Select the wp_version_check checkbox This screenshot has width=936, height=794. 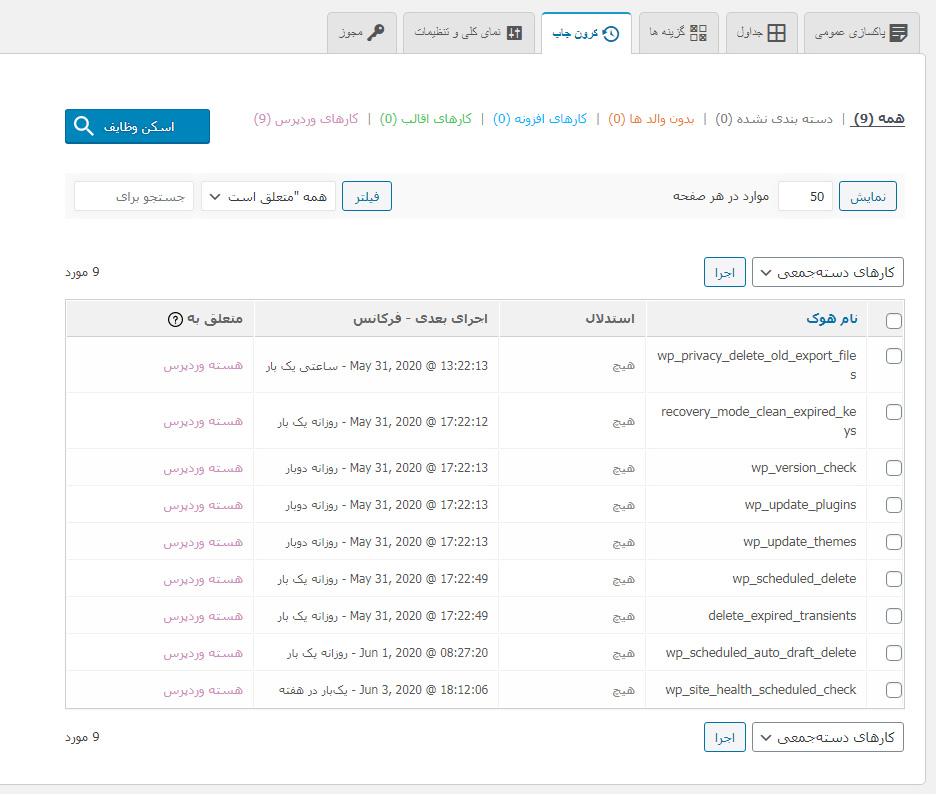[x=894, y=468]
